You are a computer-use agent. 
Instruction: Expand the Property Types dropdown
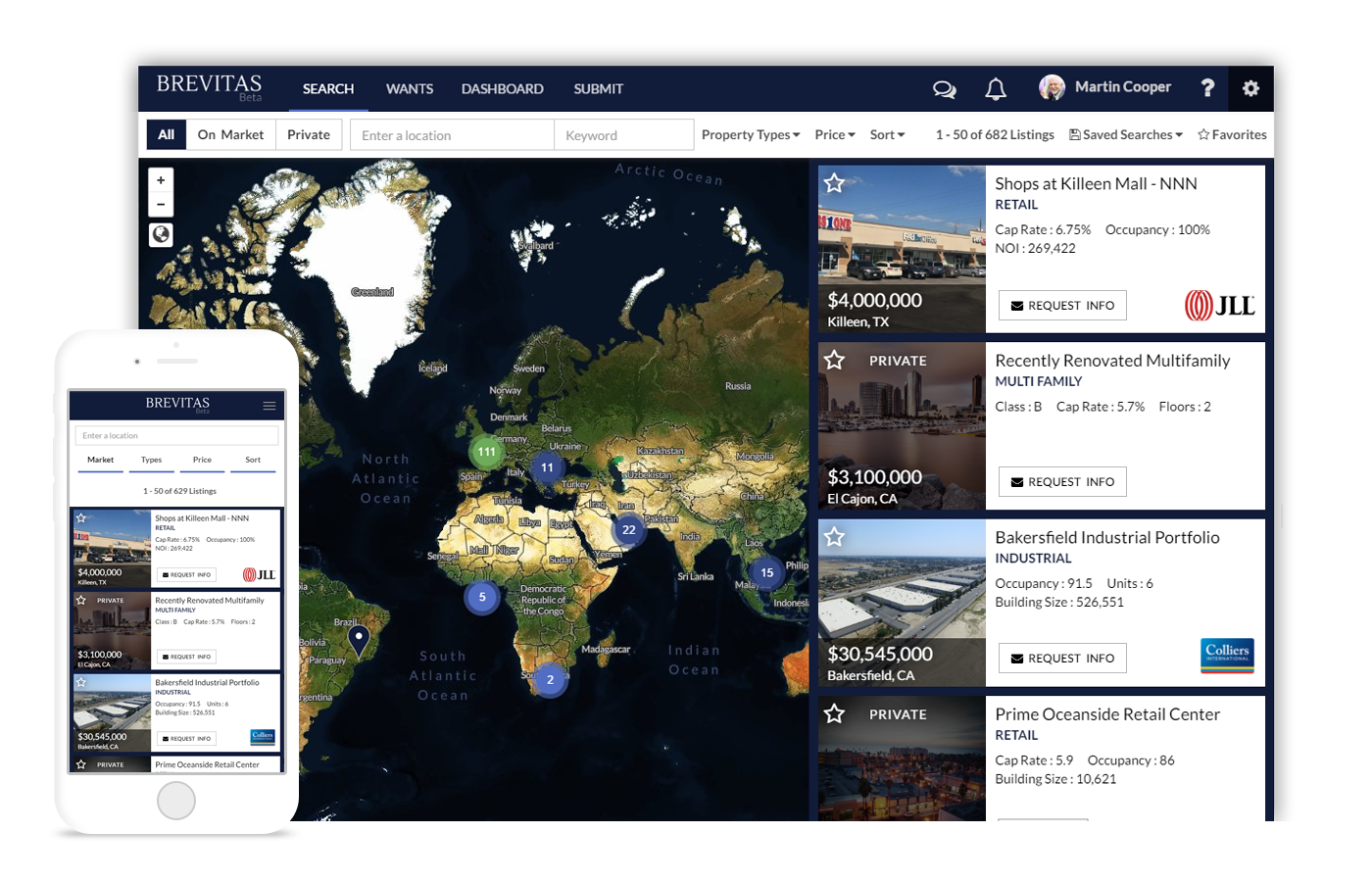click(x=751, y=134)
